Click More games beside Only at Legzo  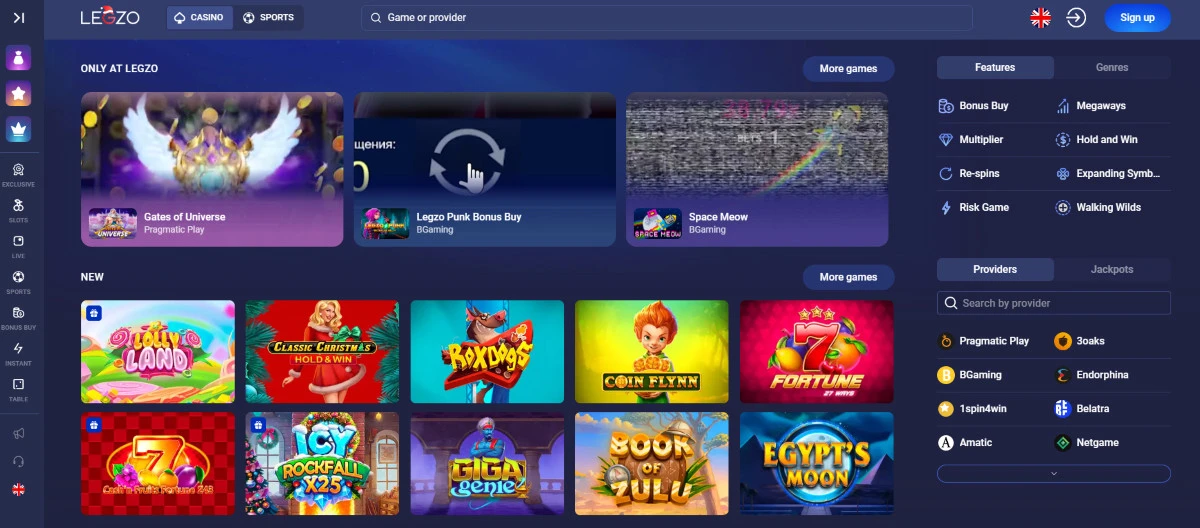848,69
